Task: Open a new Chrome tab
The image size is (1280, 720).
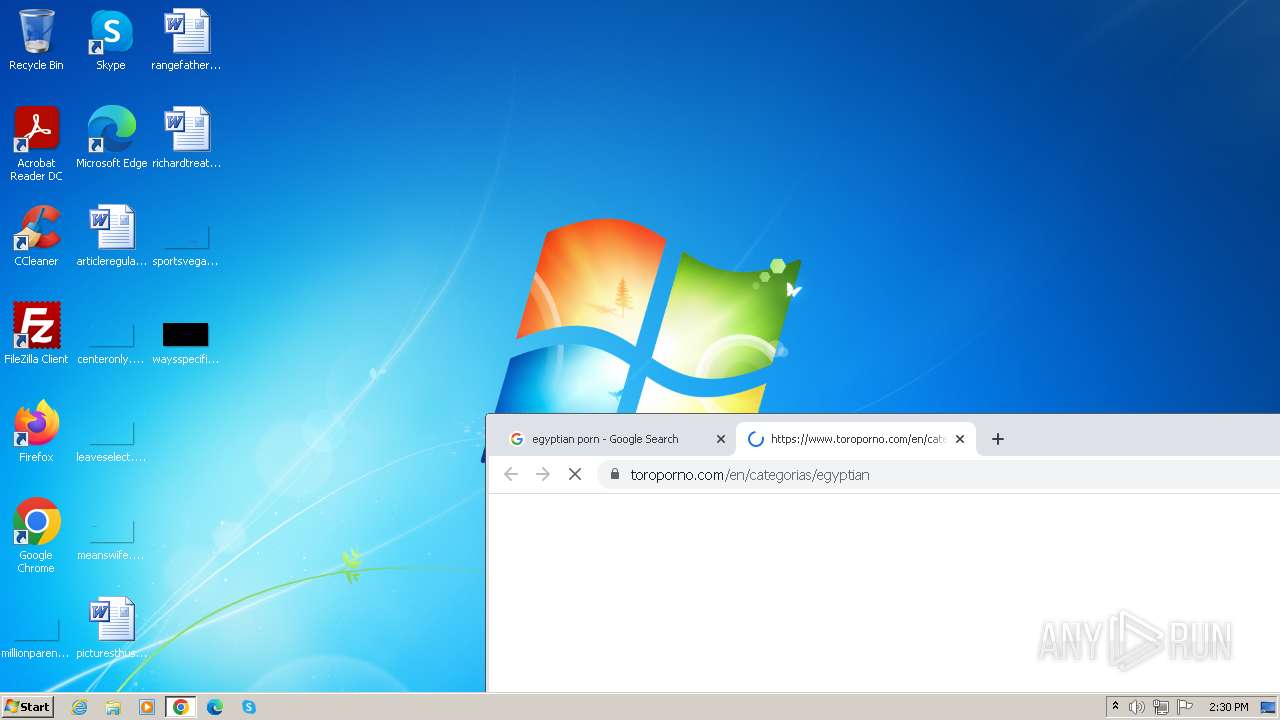Action: point(997,439)
